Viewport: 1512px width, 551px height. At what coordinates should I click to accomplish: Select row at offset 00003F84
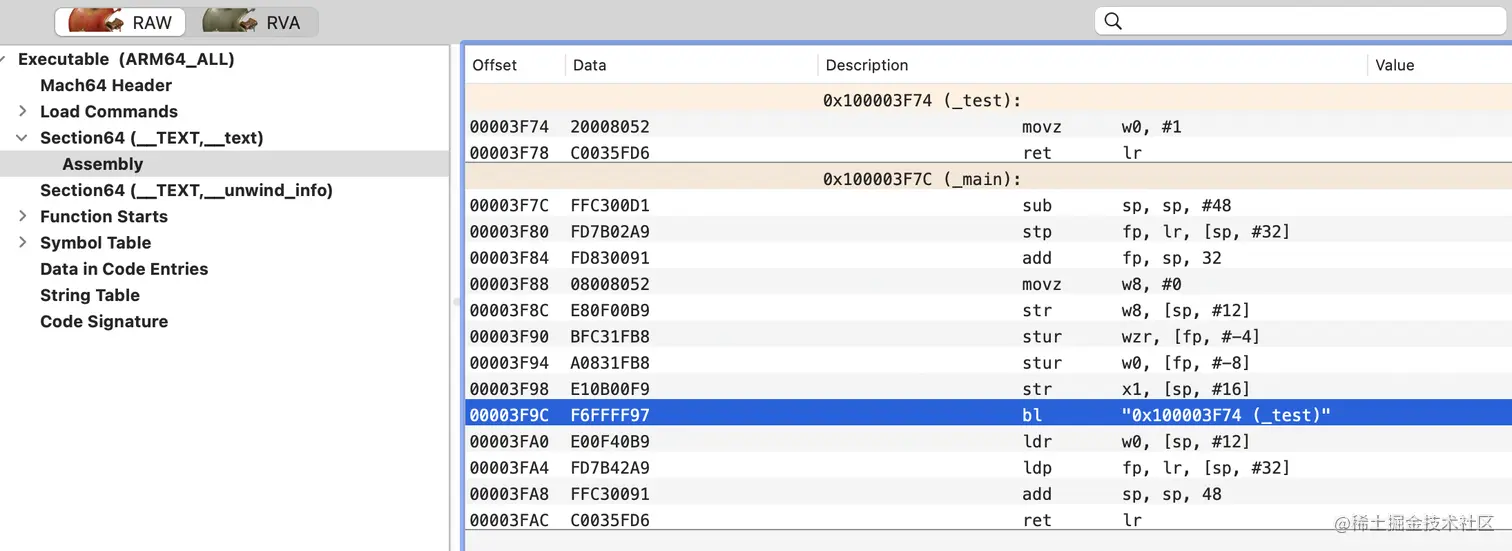988,258
